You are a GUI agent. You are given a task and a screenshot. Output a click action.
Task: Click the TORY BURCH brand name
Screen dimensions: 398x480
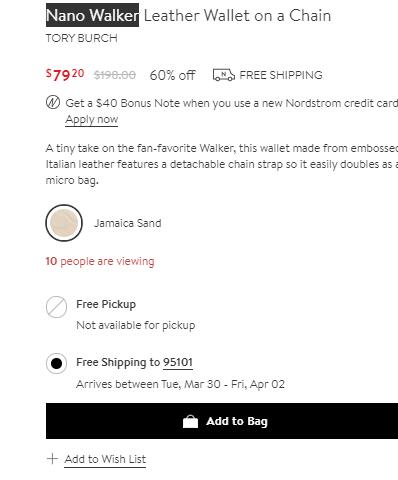(81, 38)
